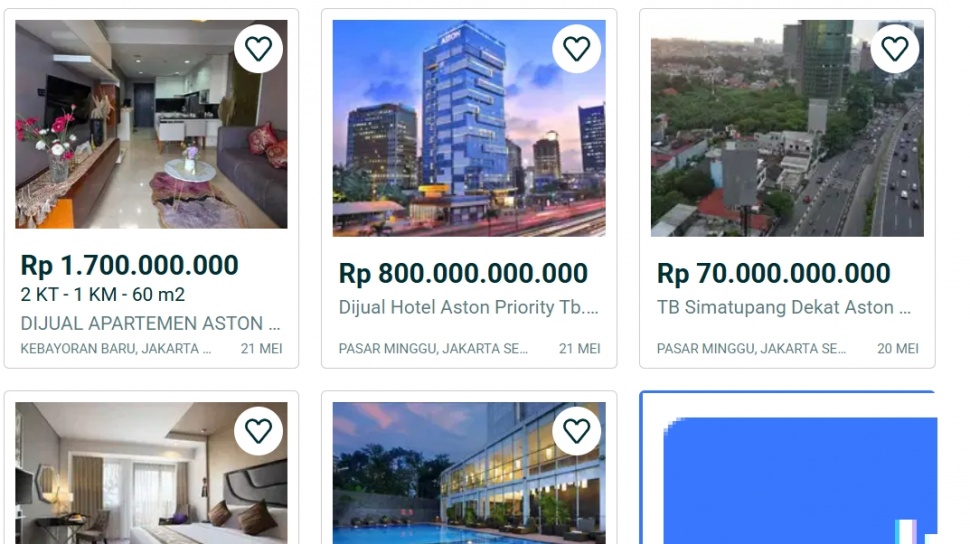970x544 pixels.
Task: Open the apartment living room photo
Action: [152, 124]
